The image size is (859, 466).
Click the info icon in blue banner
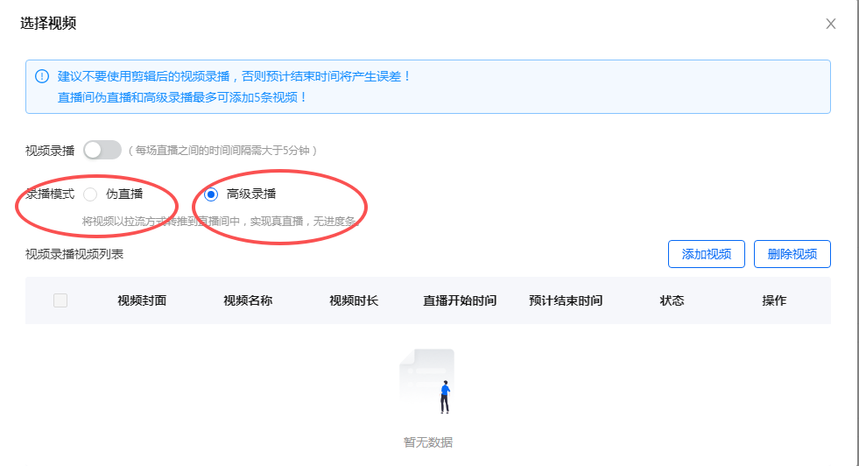[42, 76]
